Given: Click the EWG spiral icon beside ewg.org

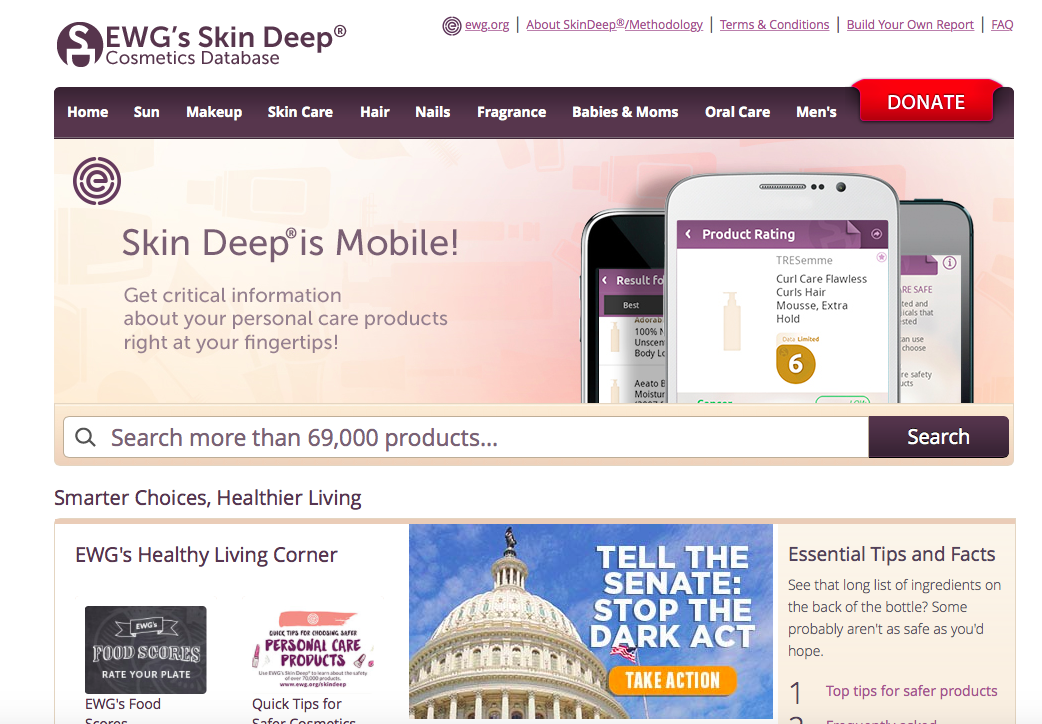Looking at the screenshot, I should click(x=452, y=26).
